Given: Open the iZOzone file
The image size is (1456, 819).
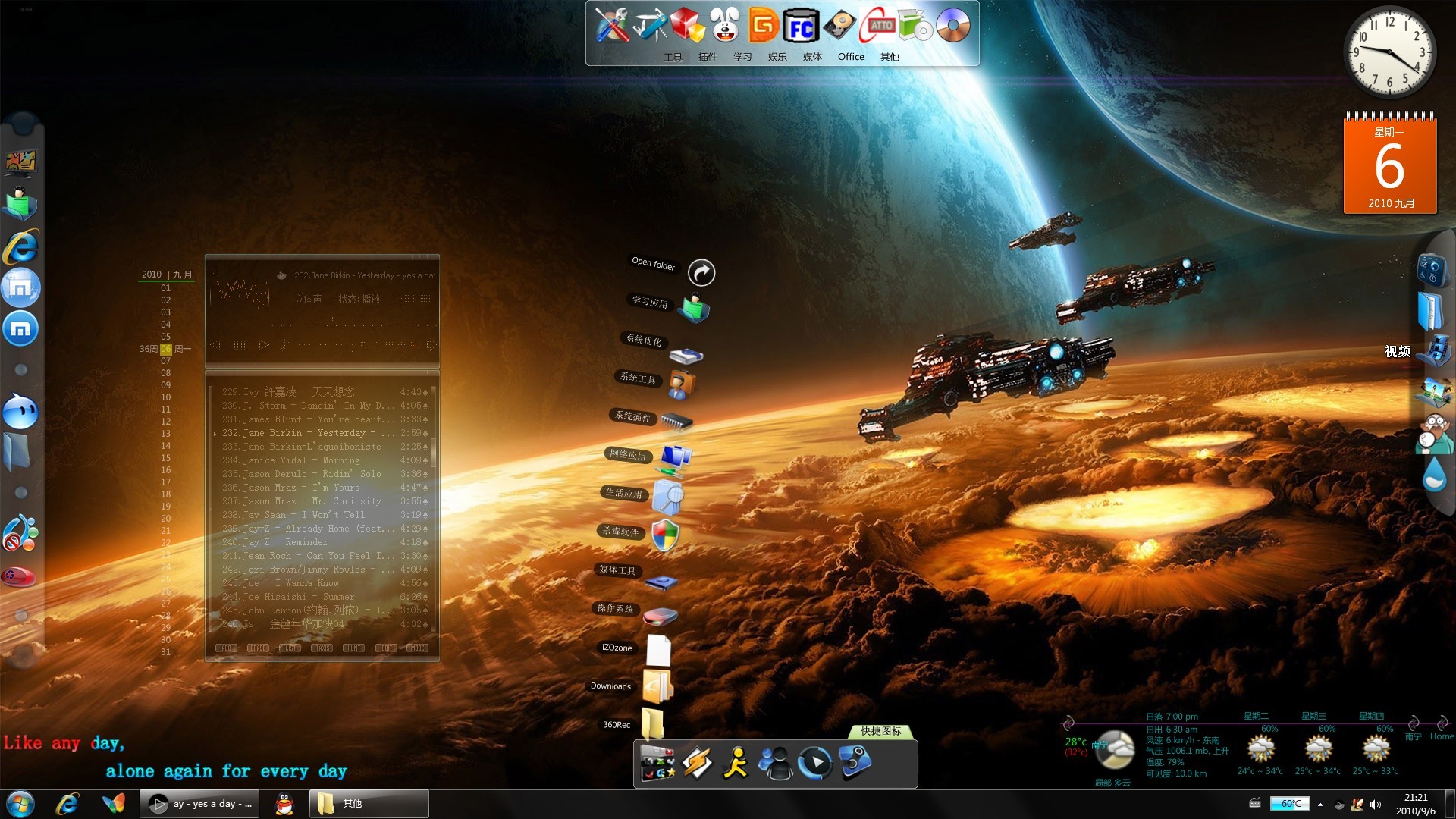Looking at the screenshot, I should click(658, 651).
